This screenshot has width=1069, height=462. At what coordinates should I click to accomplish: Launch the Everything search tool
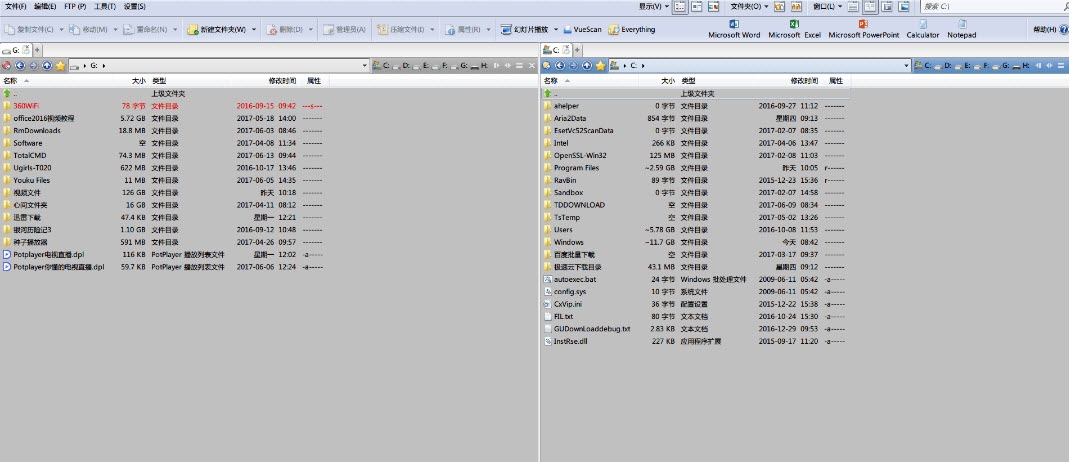[x=631, y=30]
